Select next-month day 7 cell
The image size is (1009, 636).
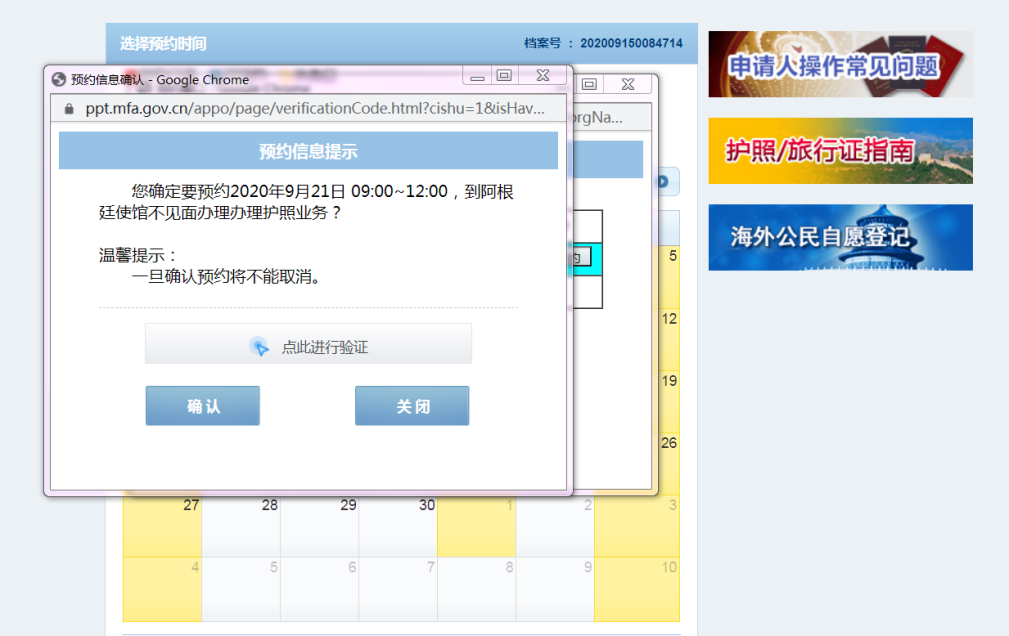click(398, 589)
